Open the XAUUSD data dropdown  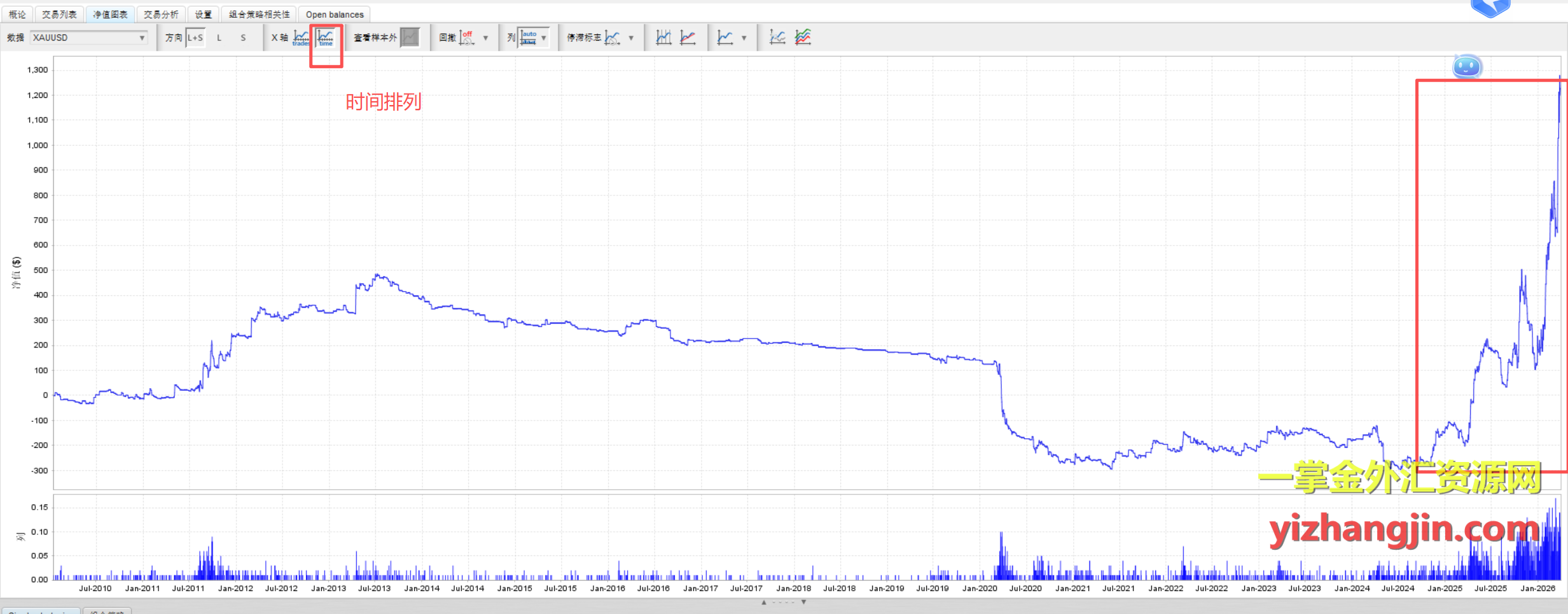pyautogui.click(x=89, y=38)
